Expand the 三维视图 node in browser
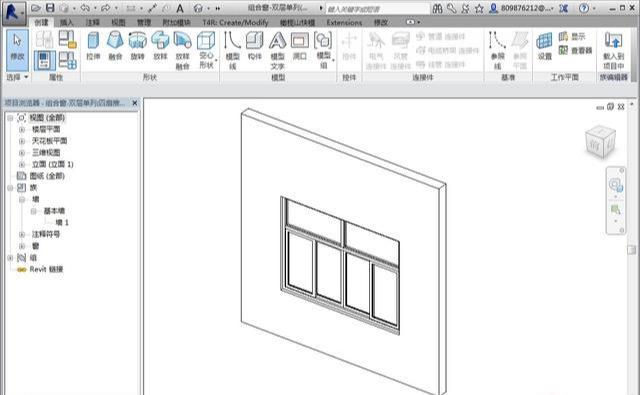Viewport: 640px width, 395px height. [22, 153]
